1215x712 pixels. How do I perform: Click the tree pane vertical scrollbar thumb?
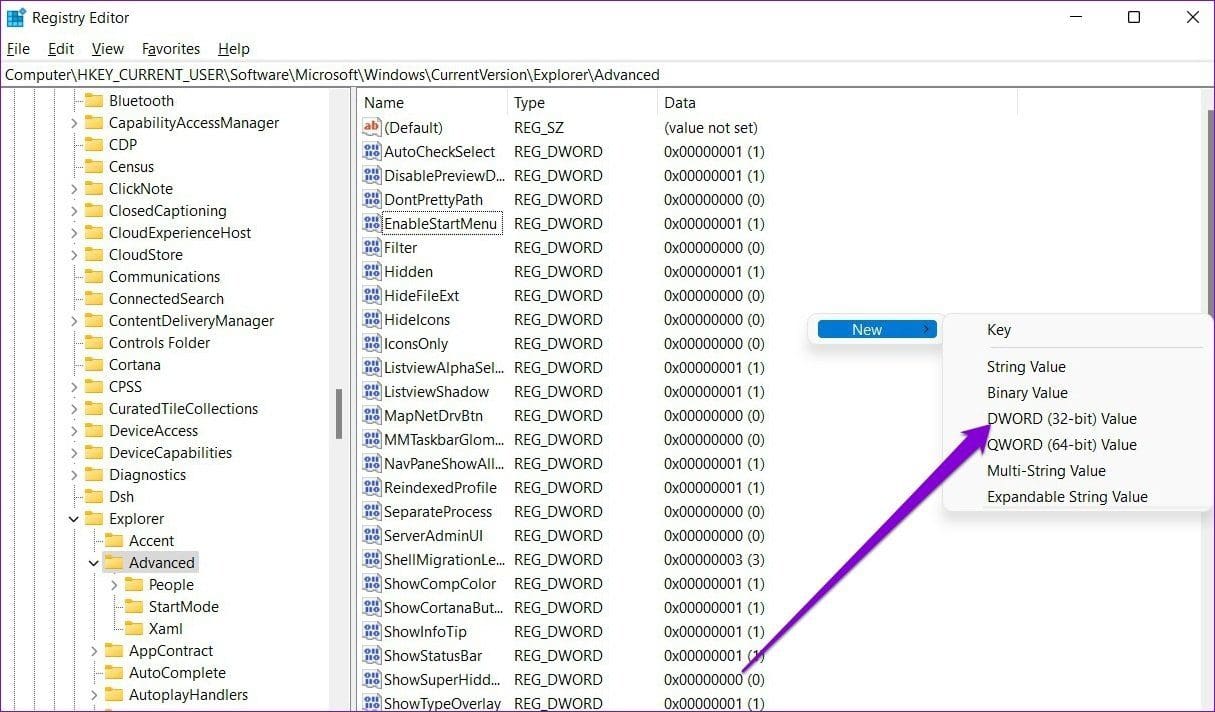click(x=339, y=413)
